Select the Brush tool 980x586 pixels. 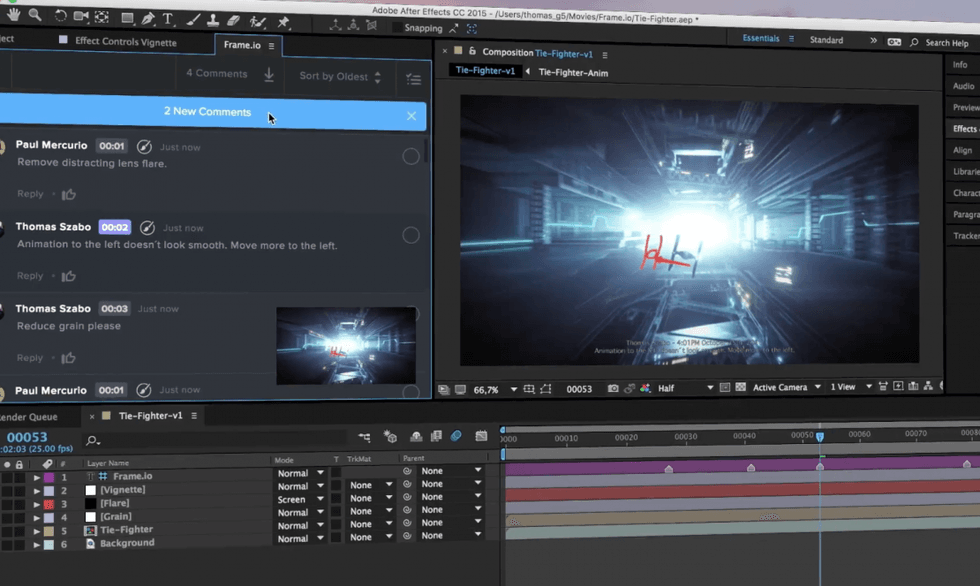click(x=193, y=21)
